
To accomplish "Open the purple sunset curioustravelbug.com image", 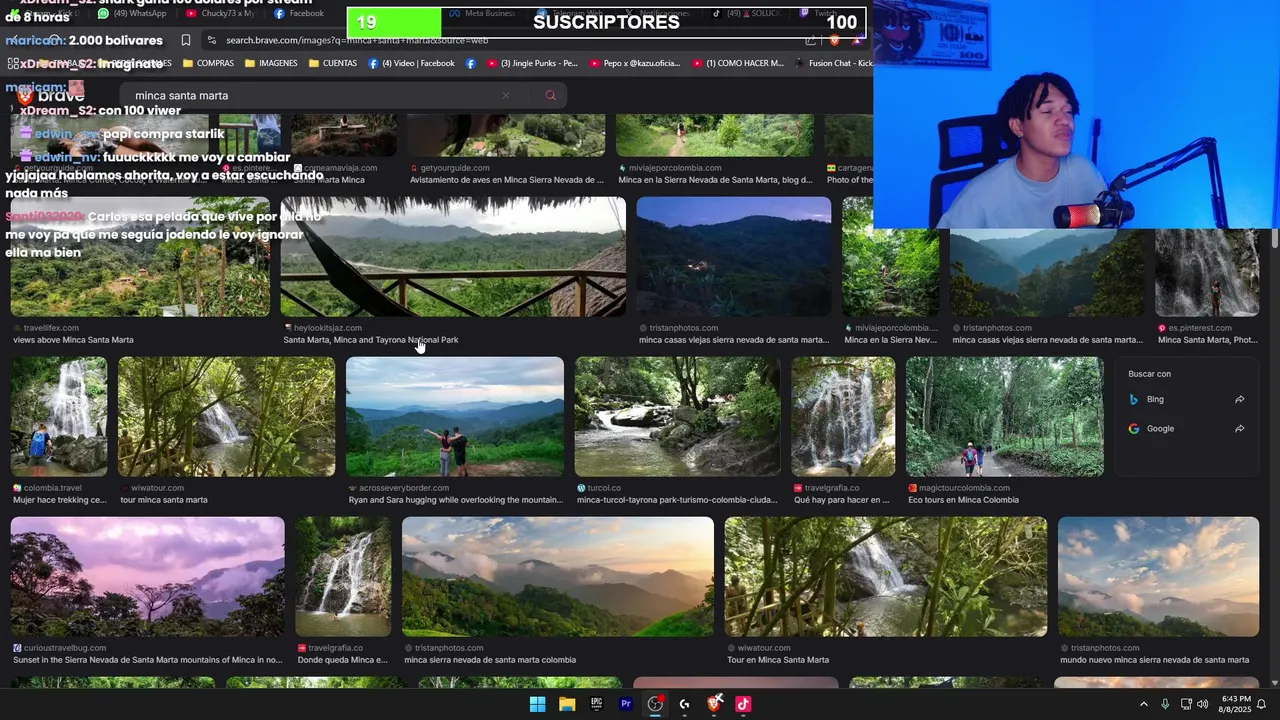I will [148, 576].
